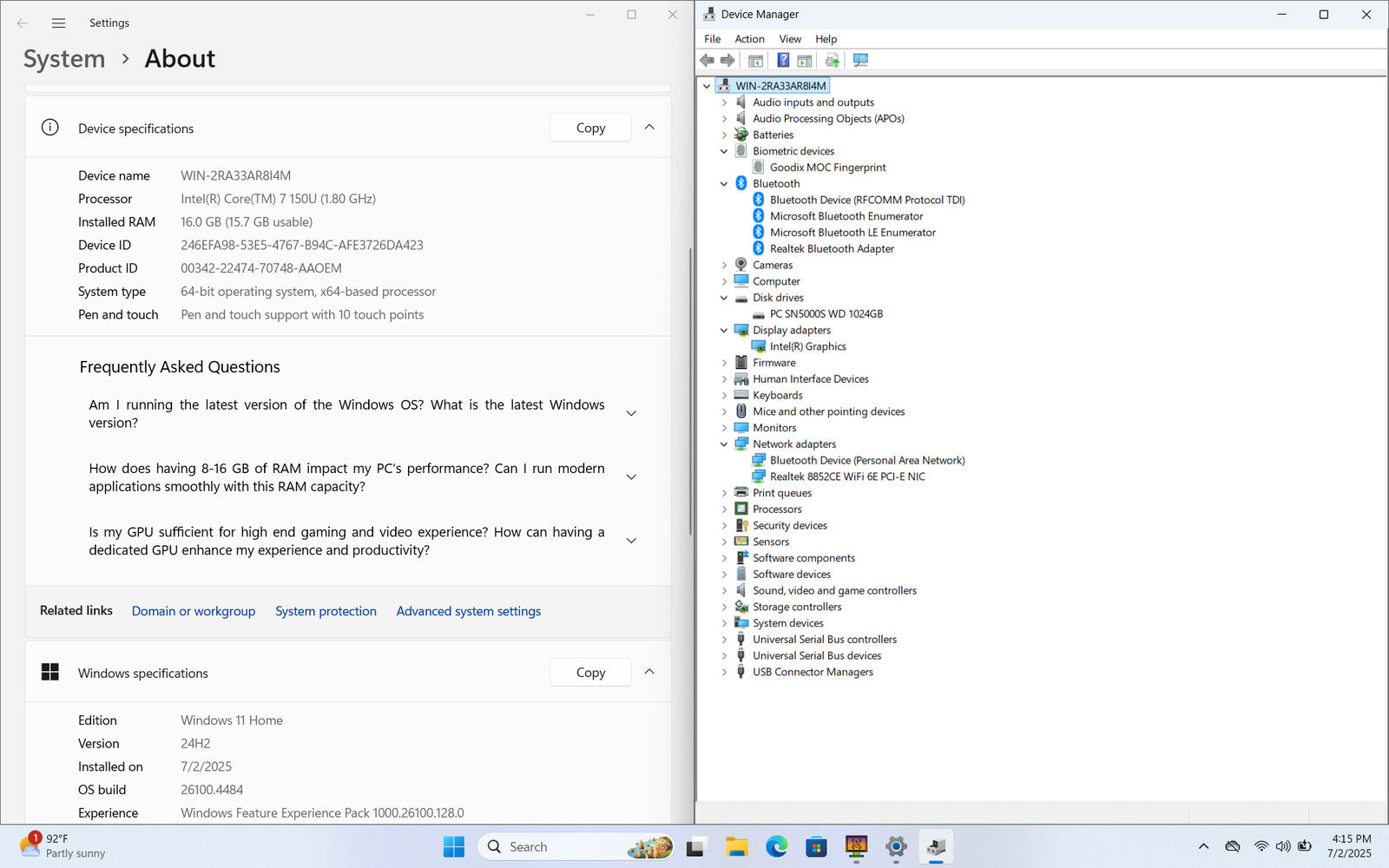
Task: Click the Show/Hide Console Tree toolbar icon
Action: 755,60
